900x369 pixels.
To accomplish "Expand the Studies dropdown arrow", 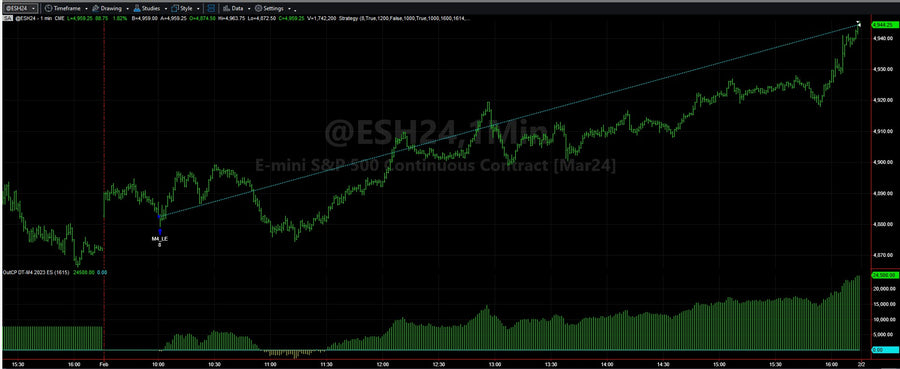I will click(165, 9).
